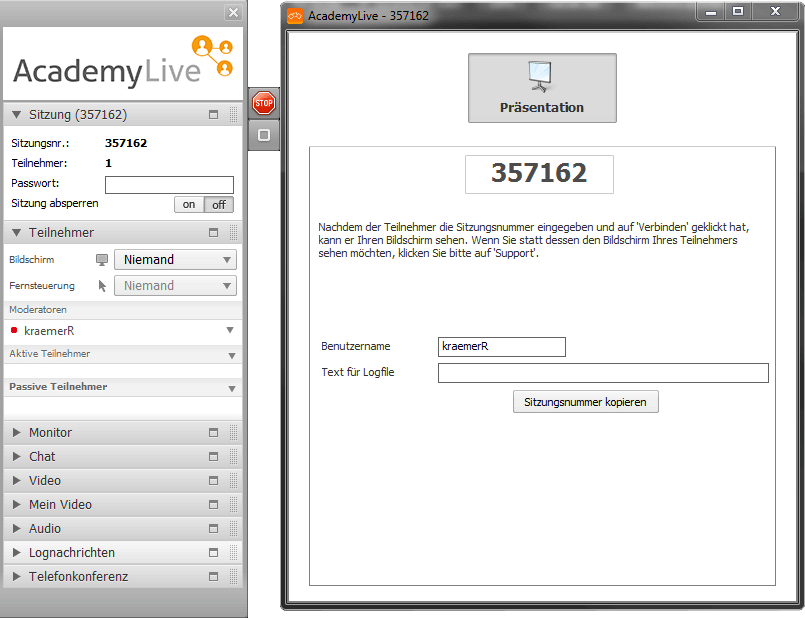Focus the Passwort input field
Image resolution: width=805 pixels, height=618 pixels.
(x=169, y=185)
